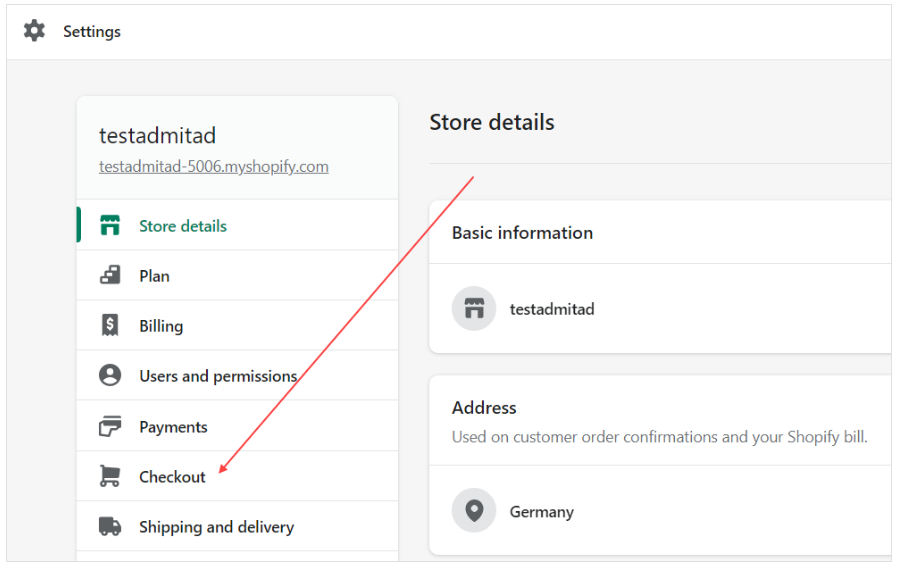This screenshot has width=898, height=565.
Task: Click the testadmitad store avatar icon
Action: (x=474, y=309)
